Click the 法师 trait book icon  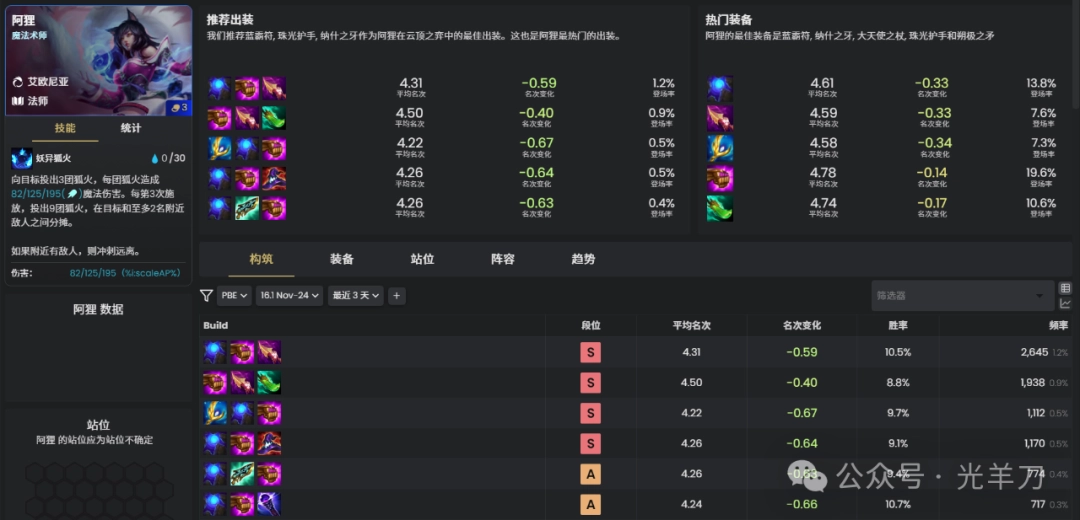click(17, 101)
